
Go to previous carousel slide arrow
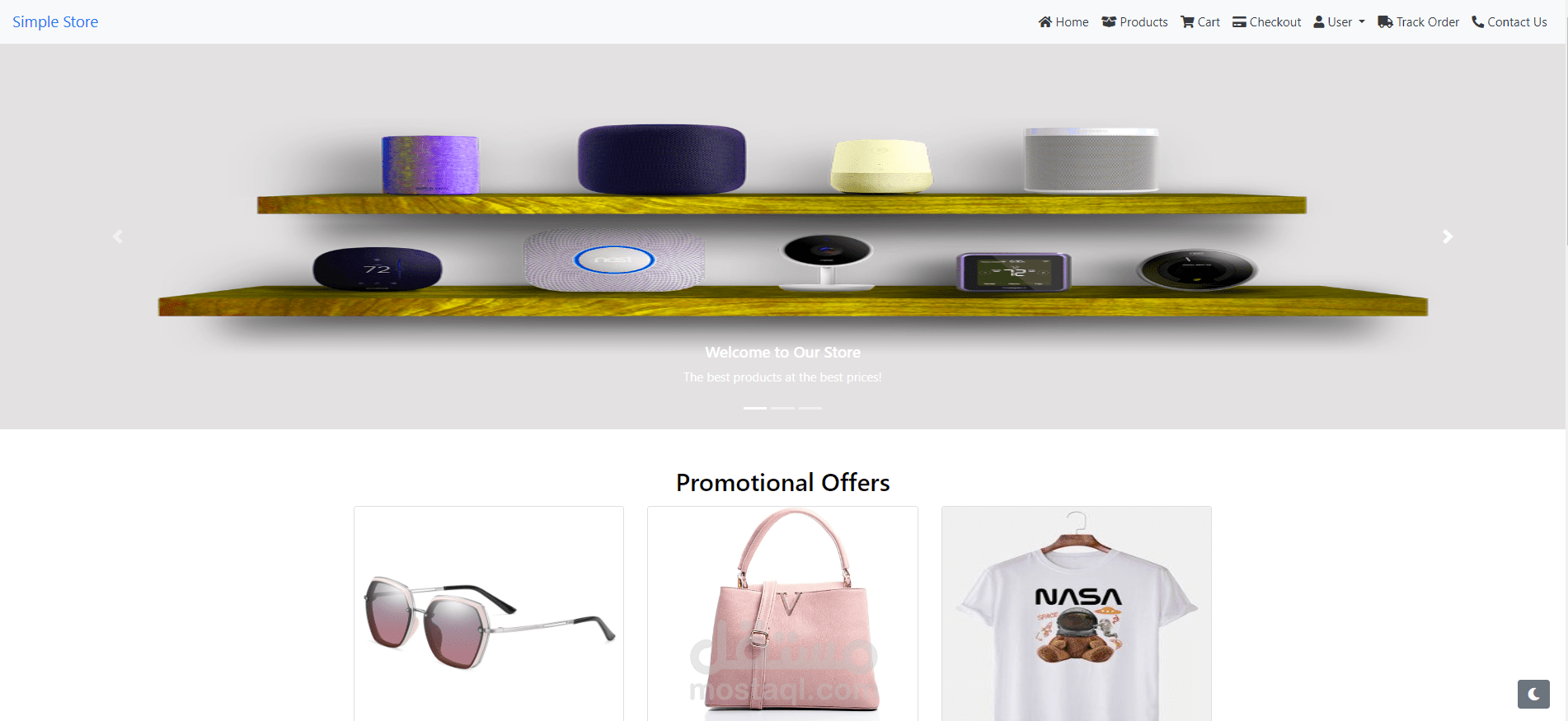(x=118, y=236)
